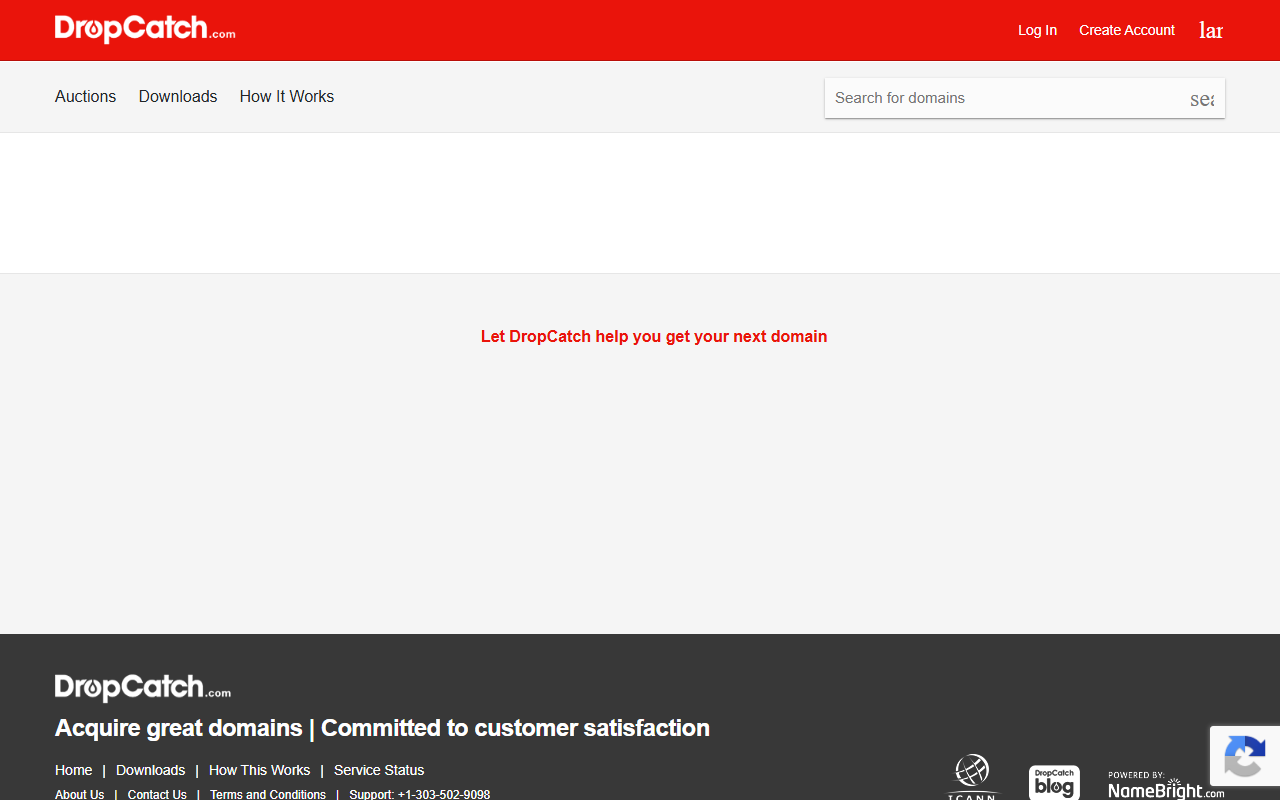Click the search icon in the domain search box
Image resolution: width=1280 pixels, height=800 pixels.
[1202, 98]
